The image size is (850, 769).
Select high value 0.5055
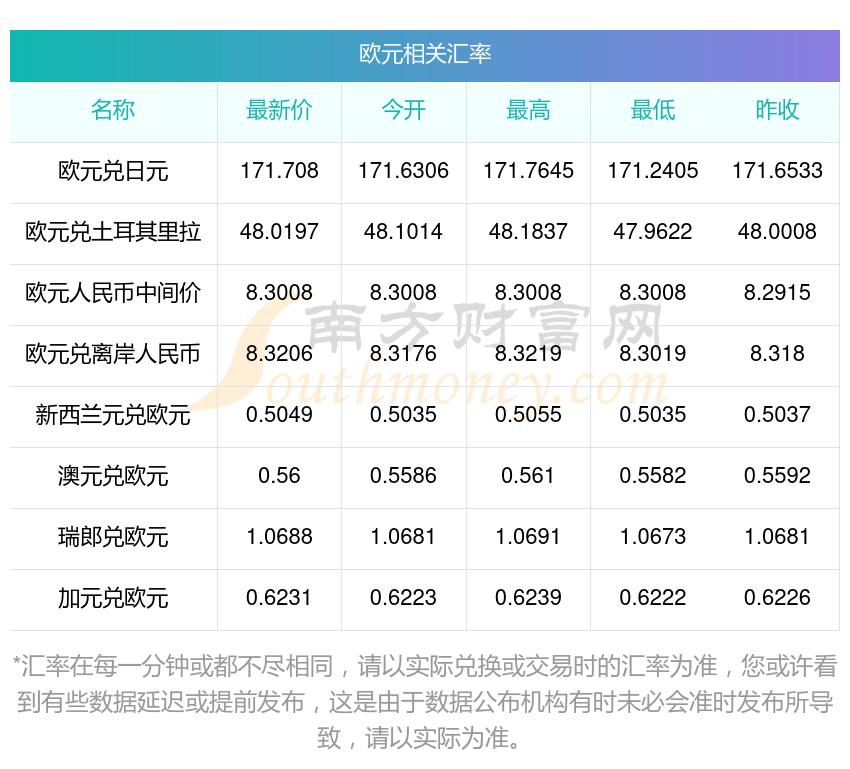click(x=528, y=415)
